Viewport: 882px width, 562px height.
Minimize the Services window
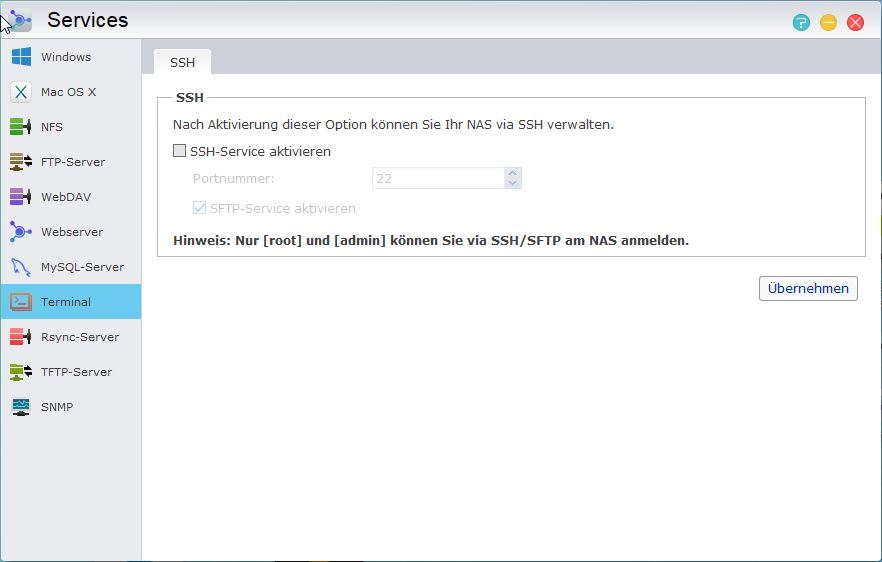coord(828,23)
